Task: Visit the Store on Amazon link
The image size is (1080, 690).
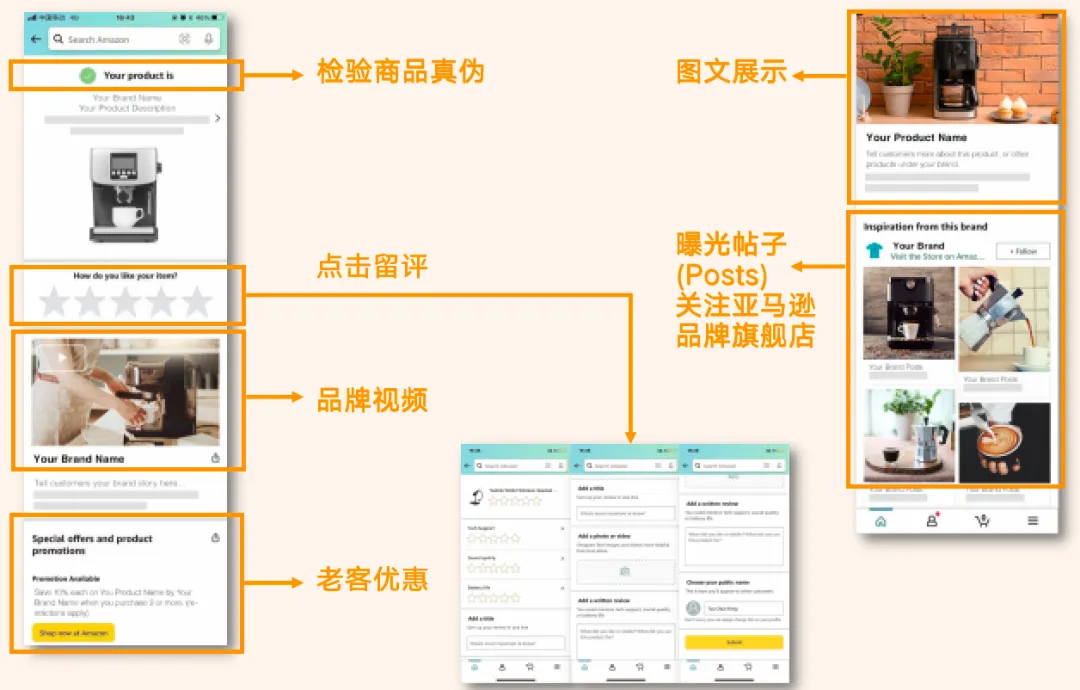Action: point(937,257)
